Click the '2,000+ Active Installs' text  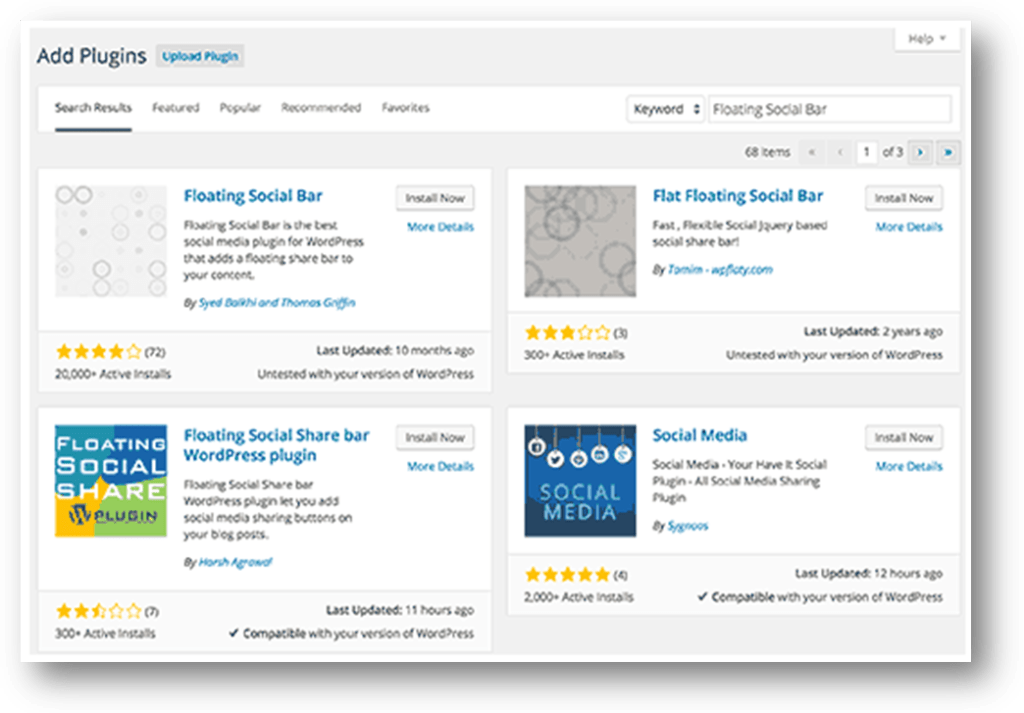coord(579,597)
